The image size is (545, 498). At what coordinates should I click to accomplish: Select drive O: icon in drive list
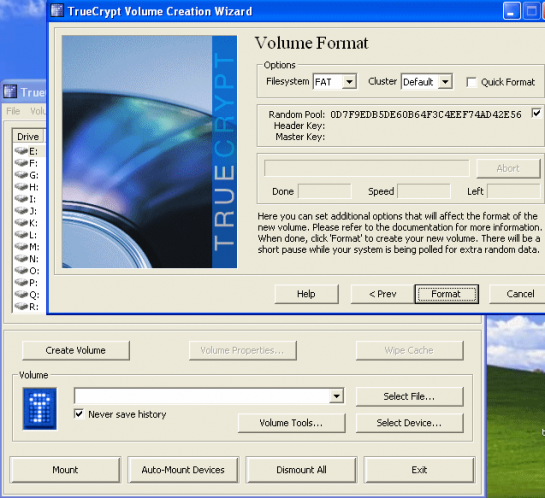[x=21, y=270]
